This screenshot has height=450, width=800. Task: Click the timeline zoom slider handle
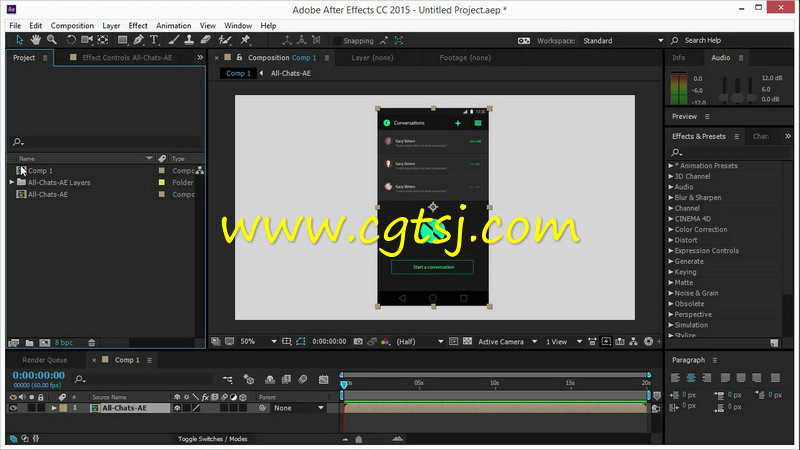tap(359, 439)
